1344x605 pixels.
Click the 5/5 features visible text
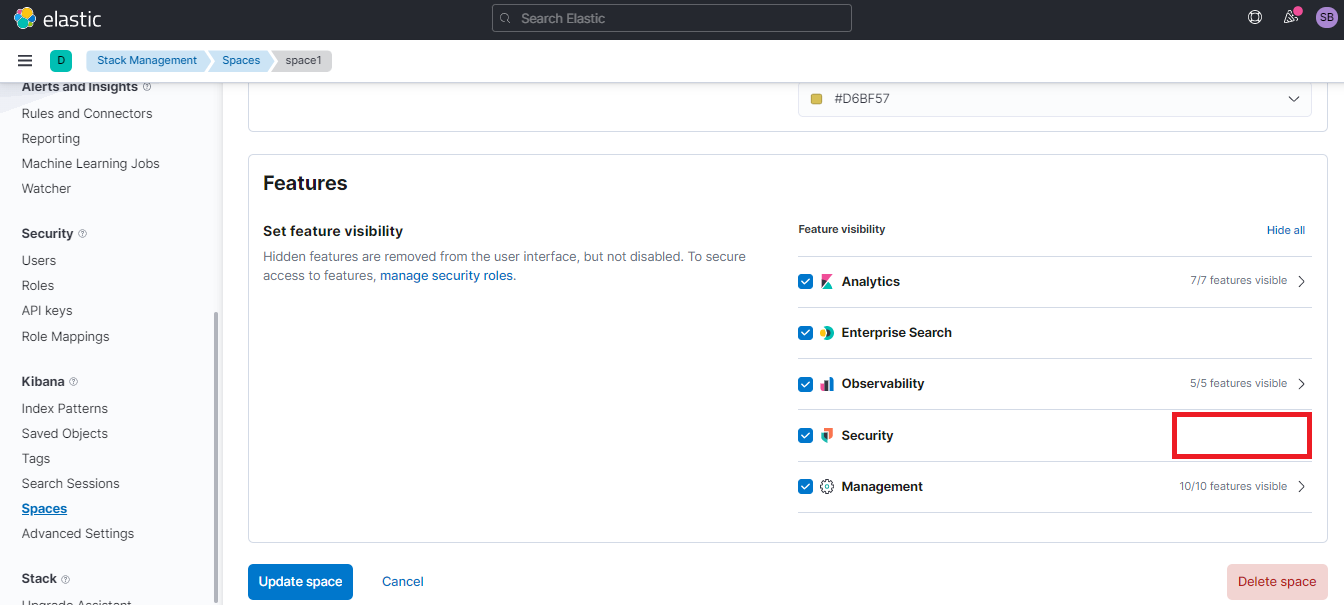[1238, 384]
